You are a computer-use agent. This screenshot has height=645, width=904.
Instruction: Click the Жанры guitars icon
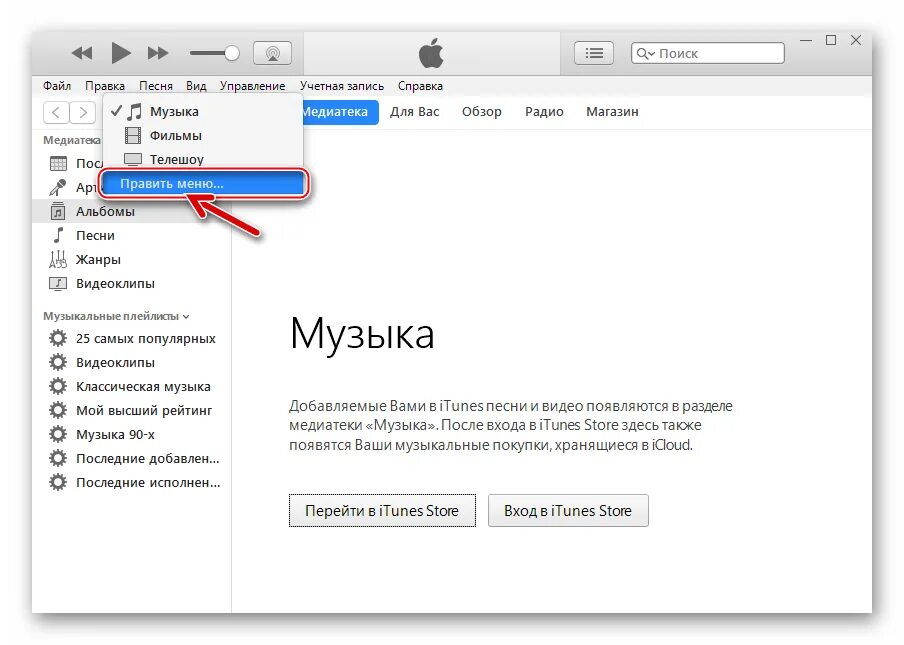[58, 259]
